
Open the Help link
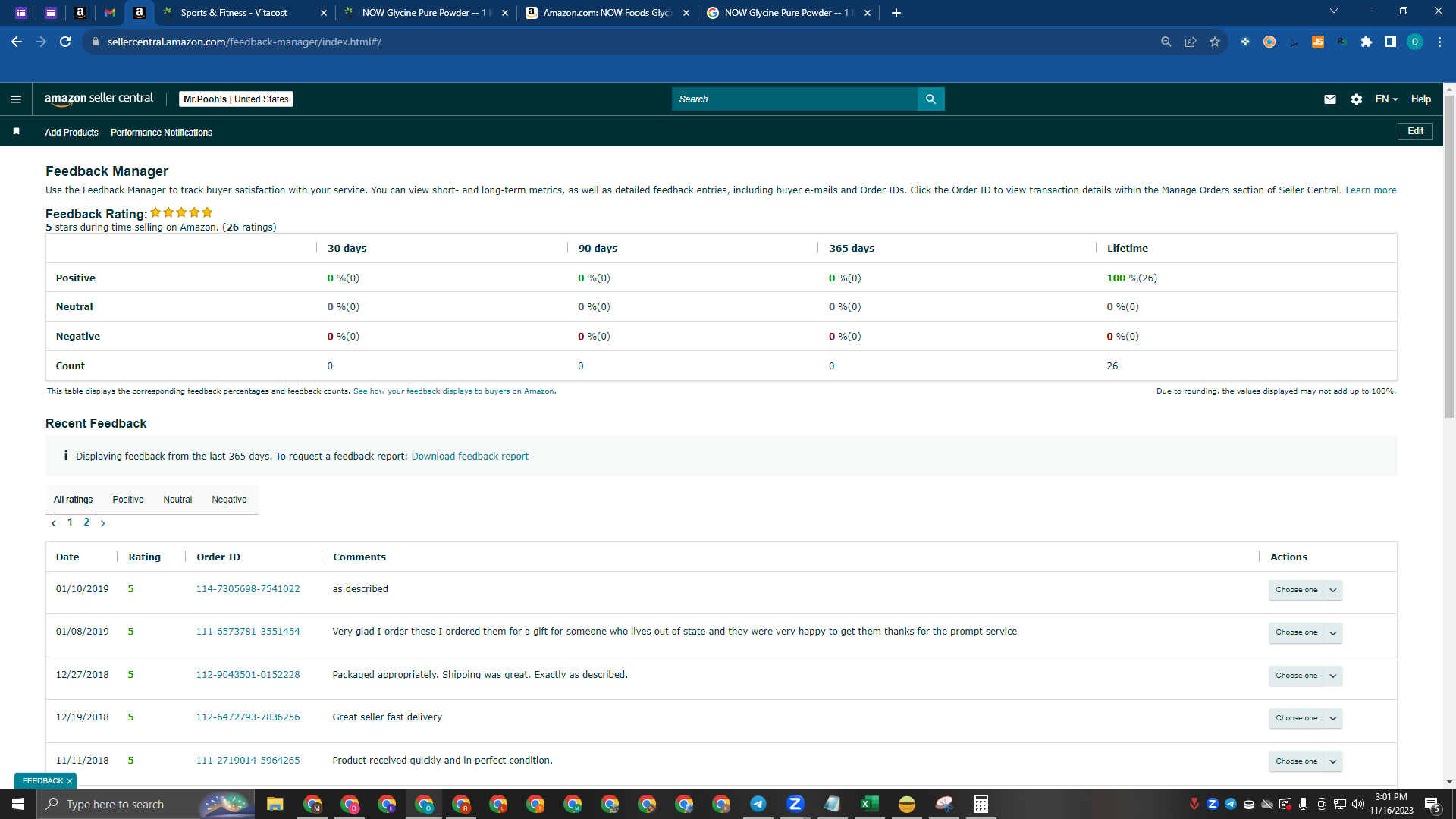[x=1421, y=99]
